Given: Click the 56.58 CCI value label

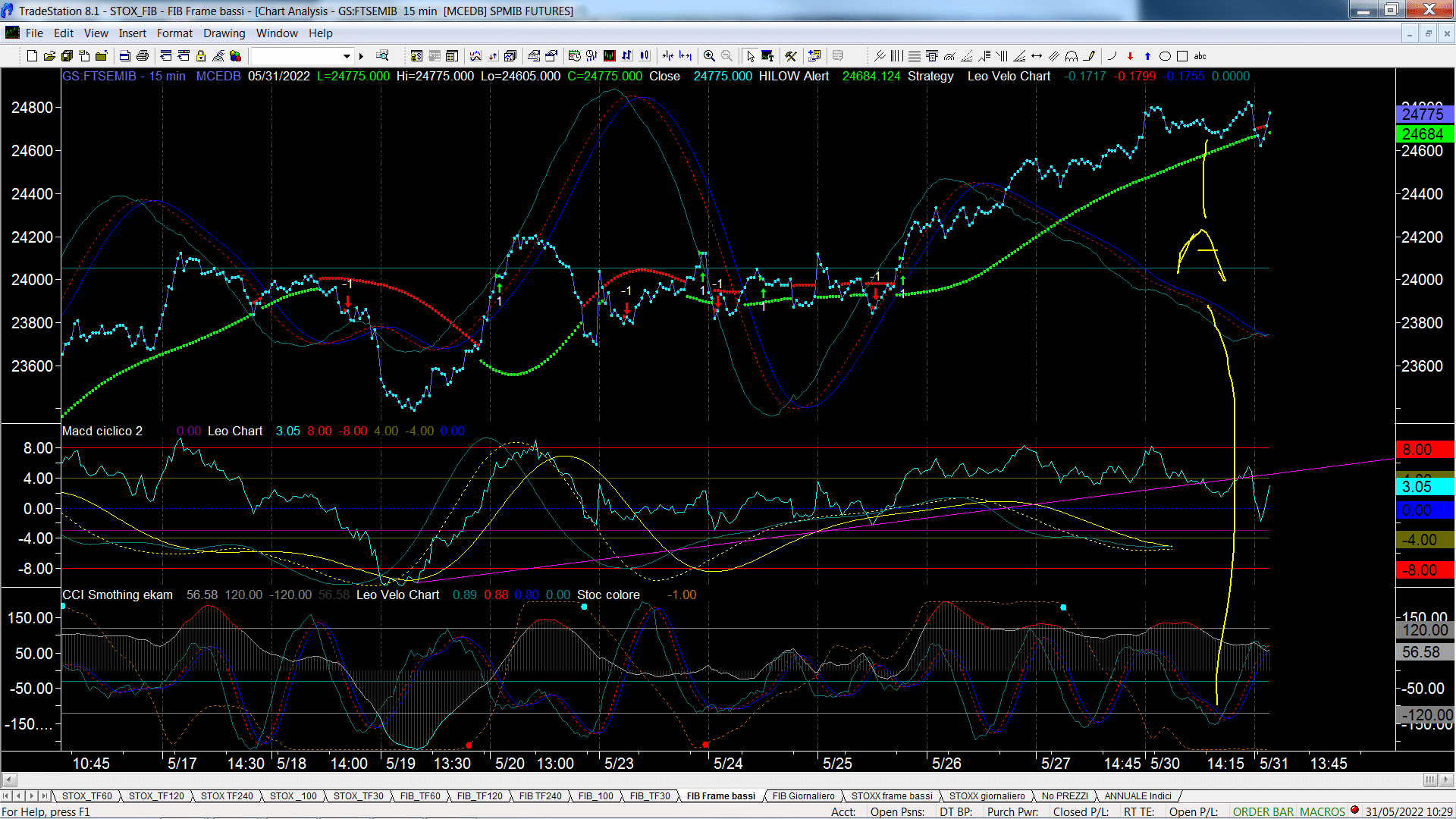Looking at the screenshot, I should 1424,652.
